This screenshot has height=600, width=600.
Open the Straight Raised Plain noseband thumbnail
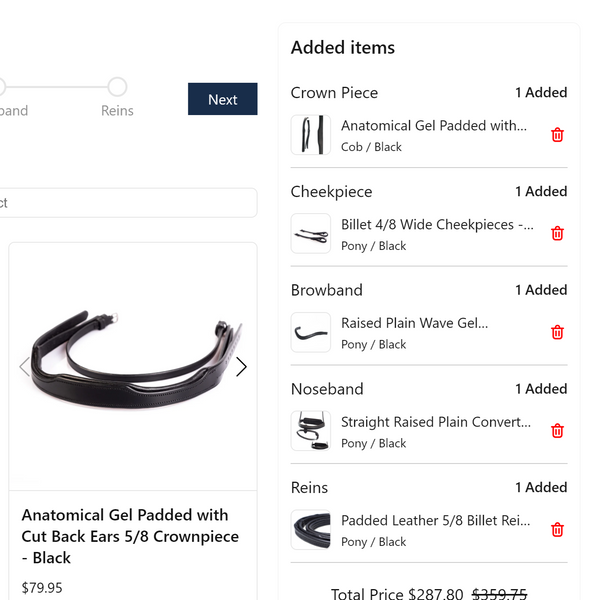[x=310, y=431]
